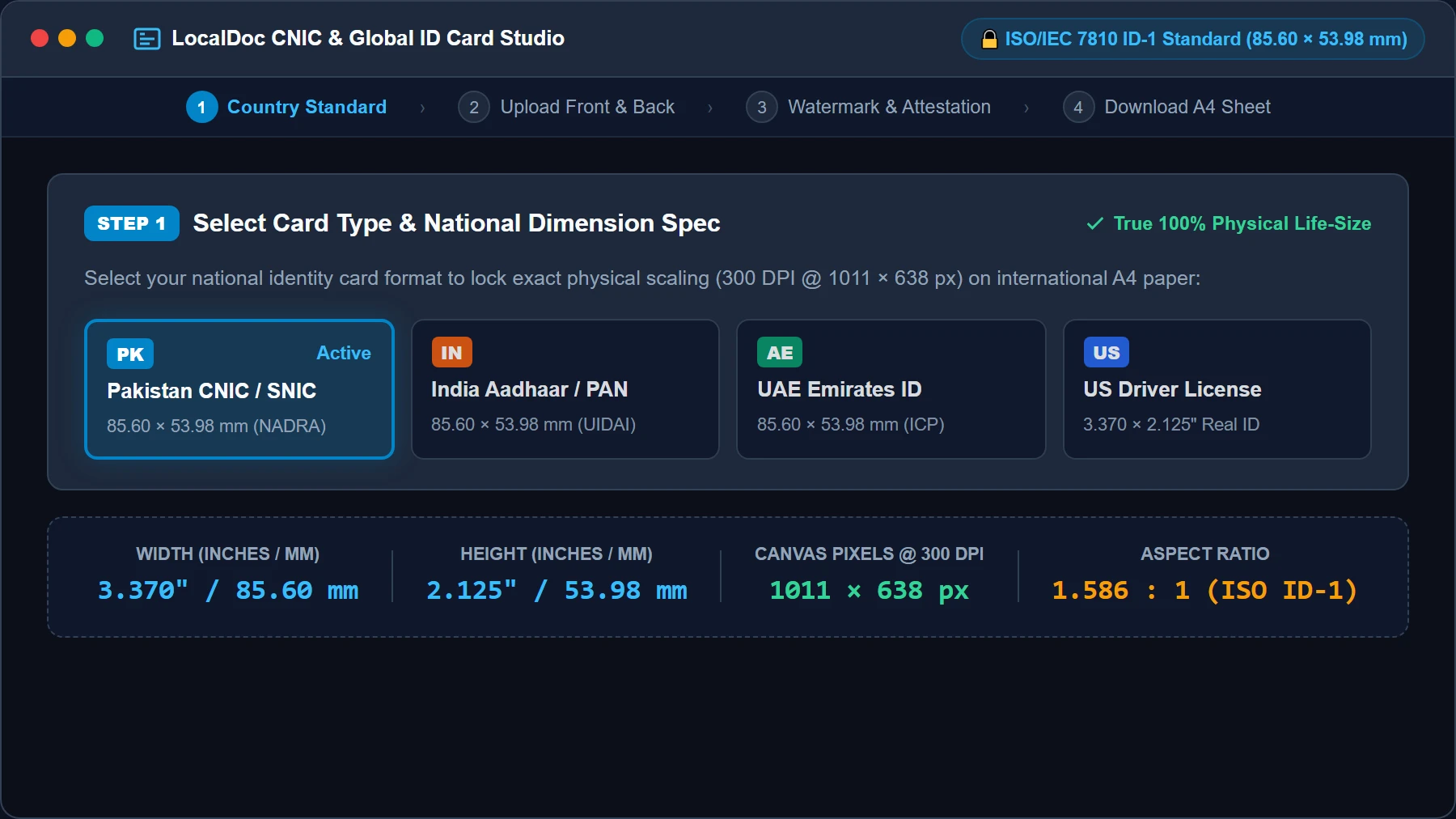Viewport: 1456px width, 819px height.
Task: Click the Select Card Type & National Dimension Spec heading
Action: [x=456, y=223]
